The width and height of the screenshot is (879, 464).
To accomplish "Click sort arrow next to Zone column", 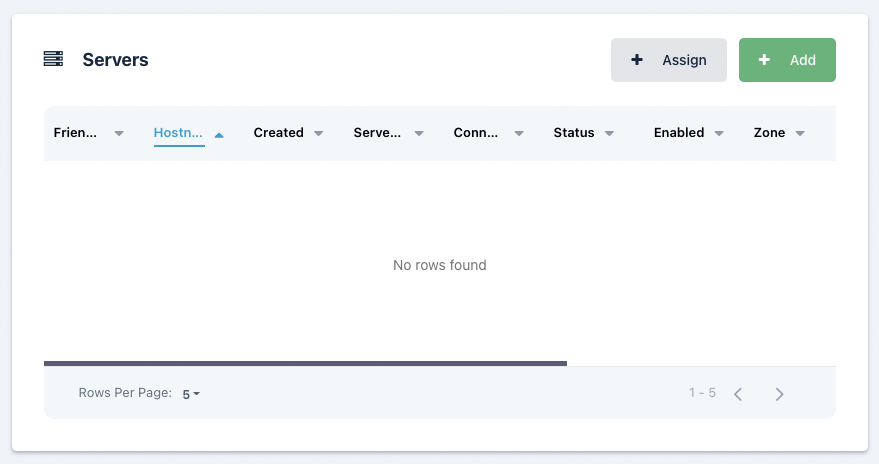I will tap(800, 133).
